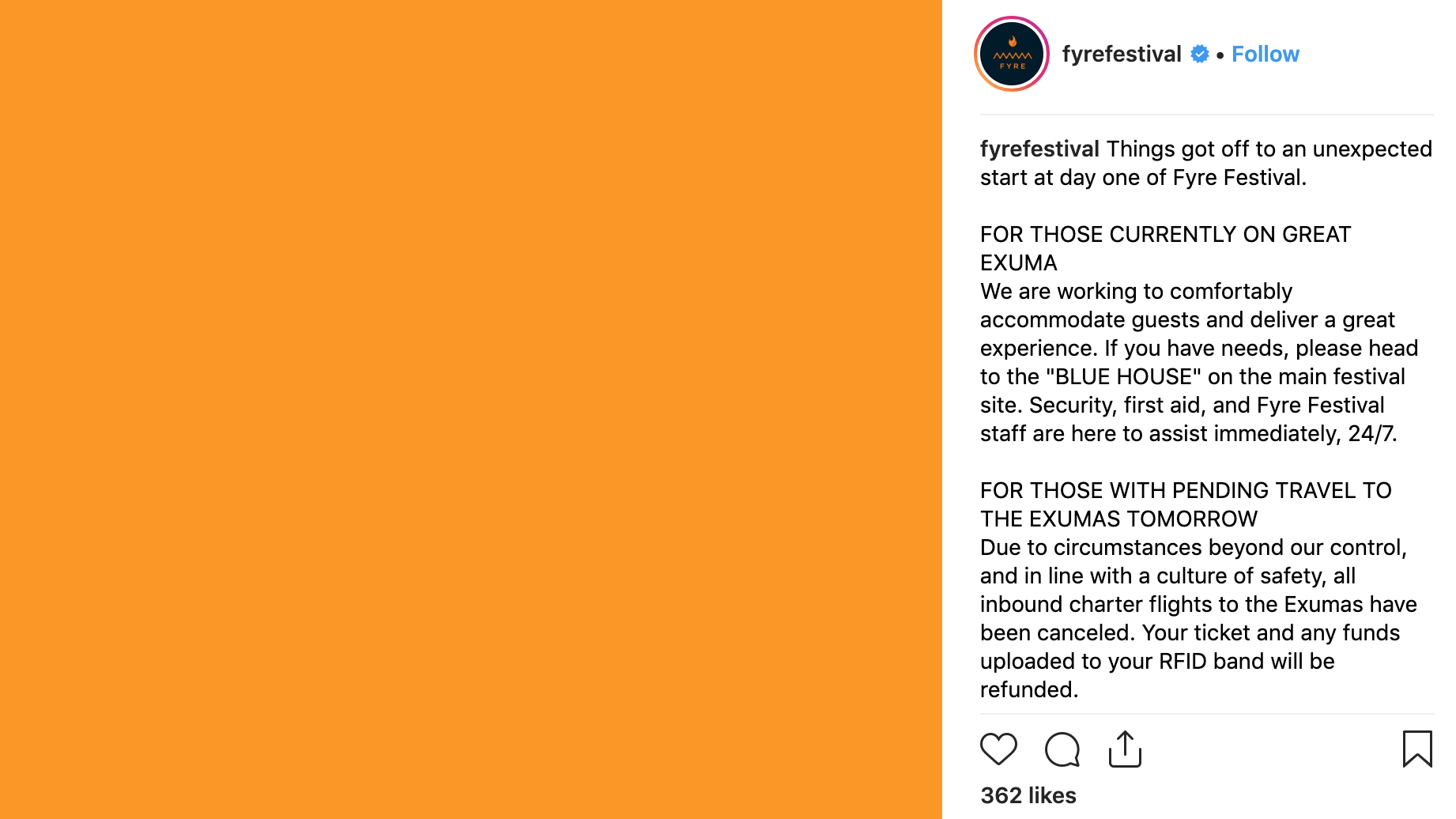Click the "FOR THOSE CURRENTLY ON GREAT EXUMA" heading
The height and width of the screenshot is (819, 1456).
pos(1165,235)
